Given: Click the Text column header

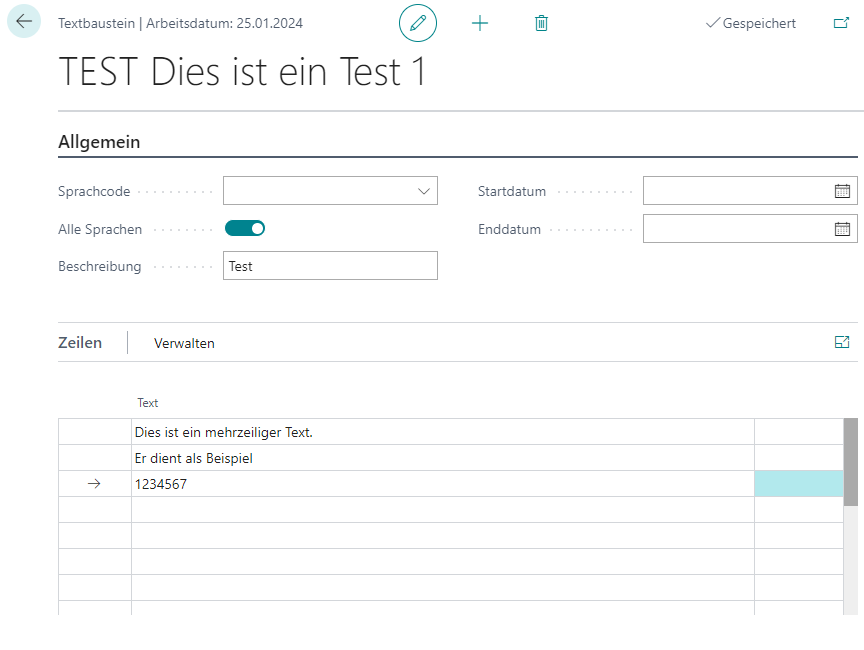Looking at the screenshot, I should pos(148,403).
